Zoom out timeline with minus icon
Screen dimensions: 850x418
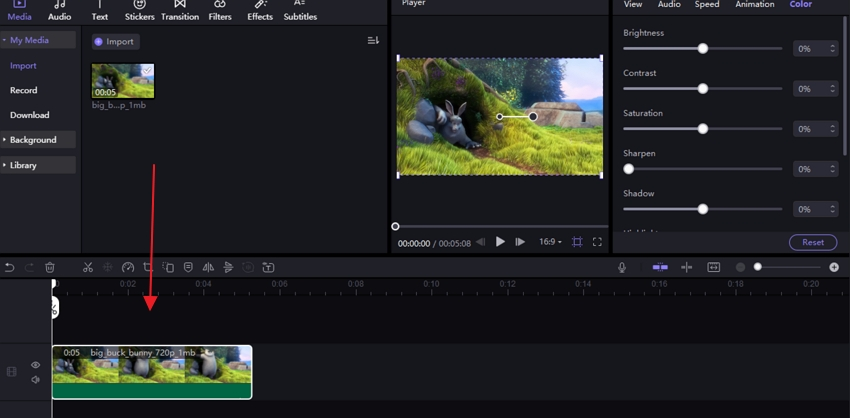point(740,267)
